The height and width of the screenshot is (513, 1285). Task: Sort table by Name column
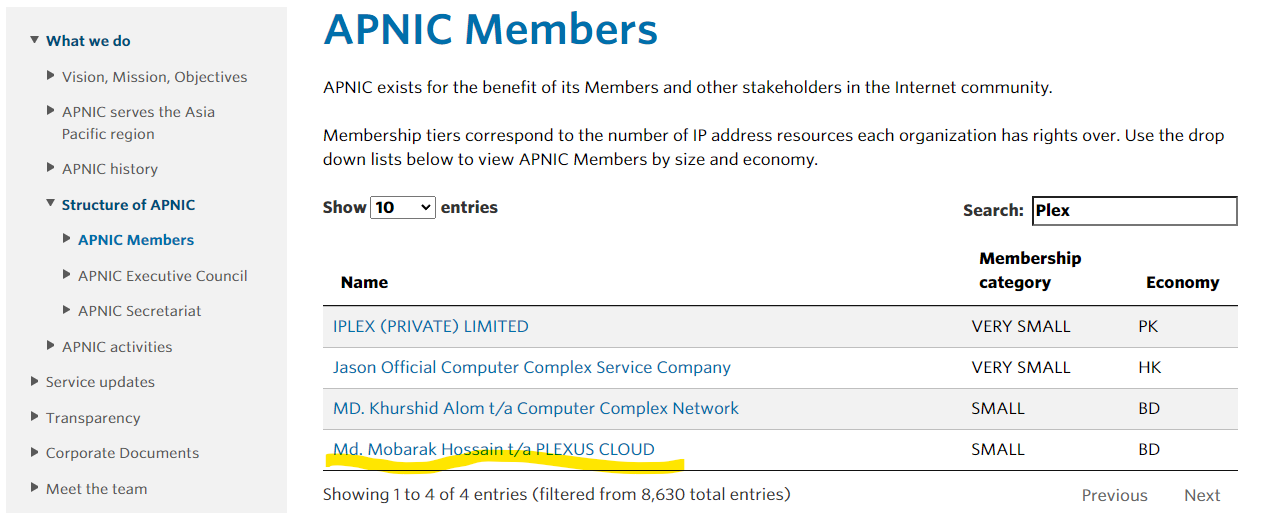click(364, 282)
